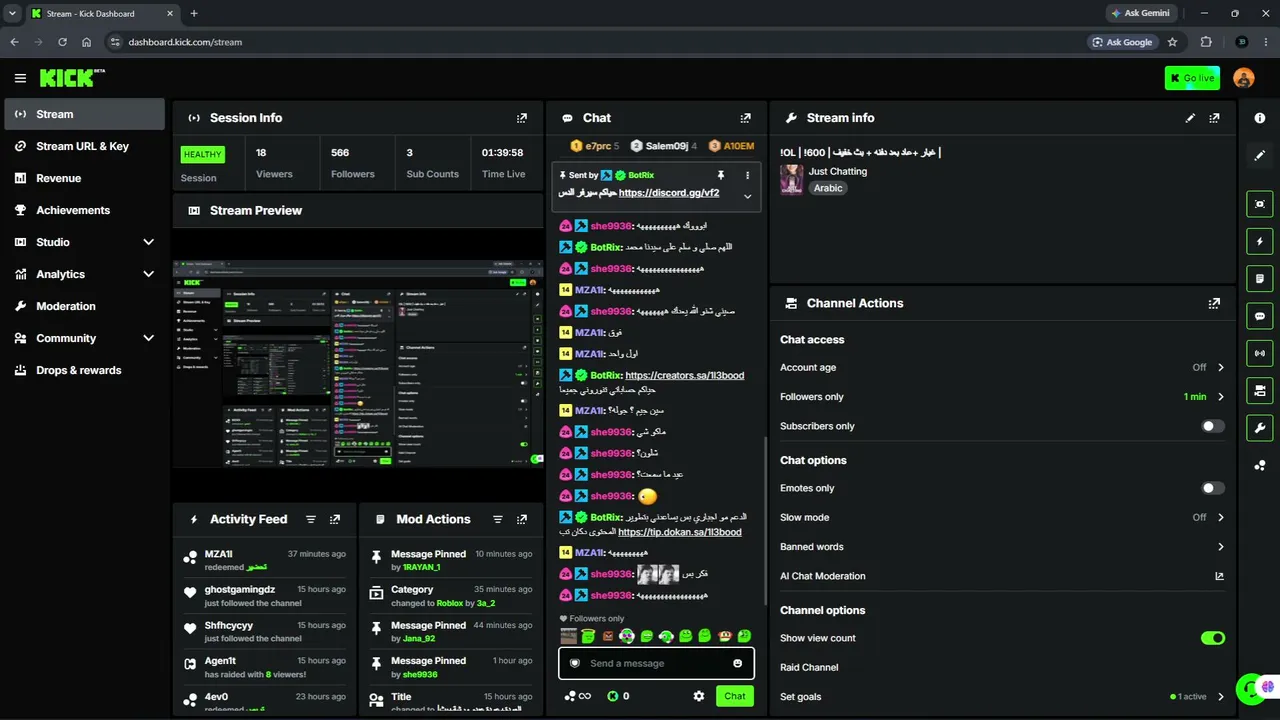Click Raid Channel option
1280x720 pixels.
click(x=809, y=667)
